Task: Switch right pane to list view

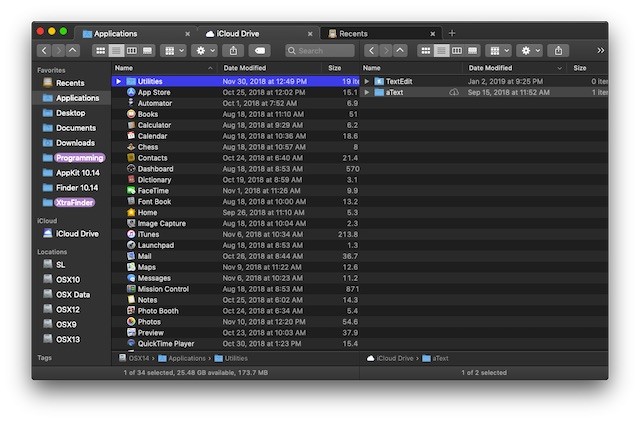Action: [x=441, y=51]
